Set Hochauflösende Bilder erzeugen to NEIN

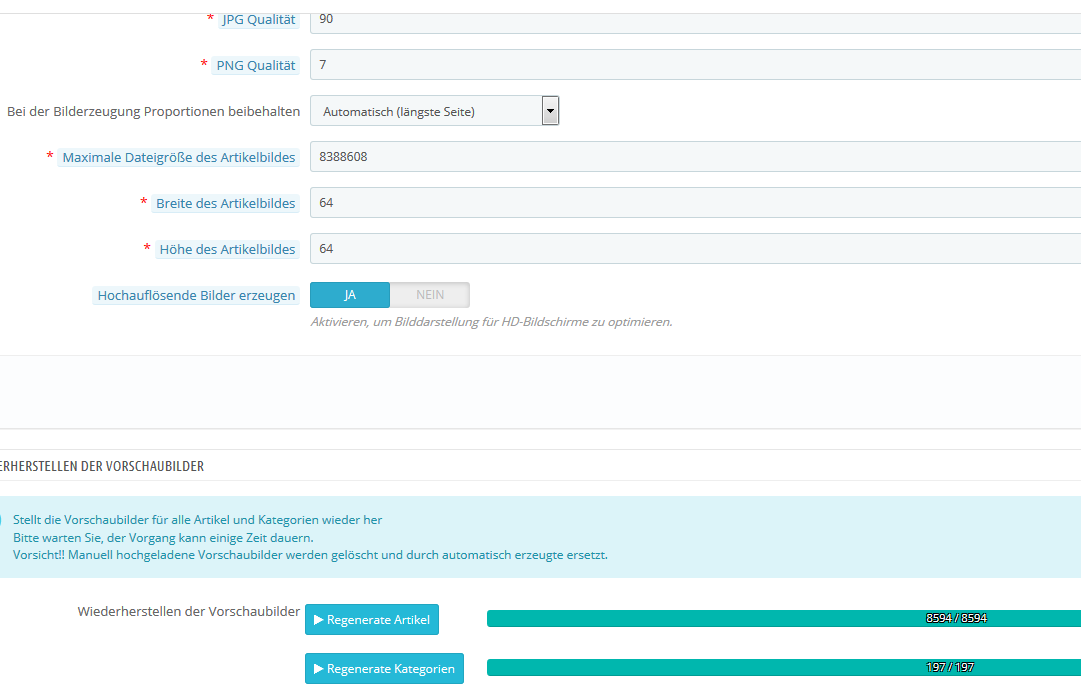click(x=429, y=295)
